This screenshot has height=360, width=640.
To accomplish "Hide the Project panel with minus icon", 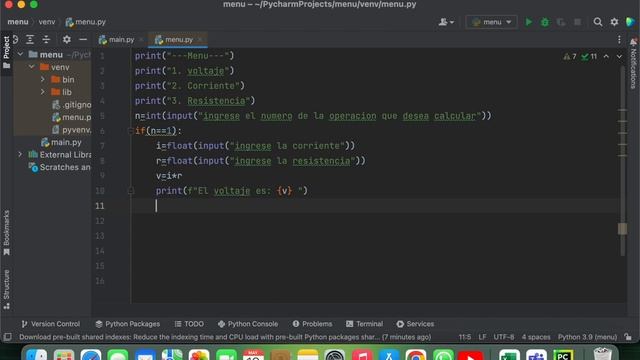I will [83, 40].
